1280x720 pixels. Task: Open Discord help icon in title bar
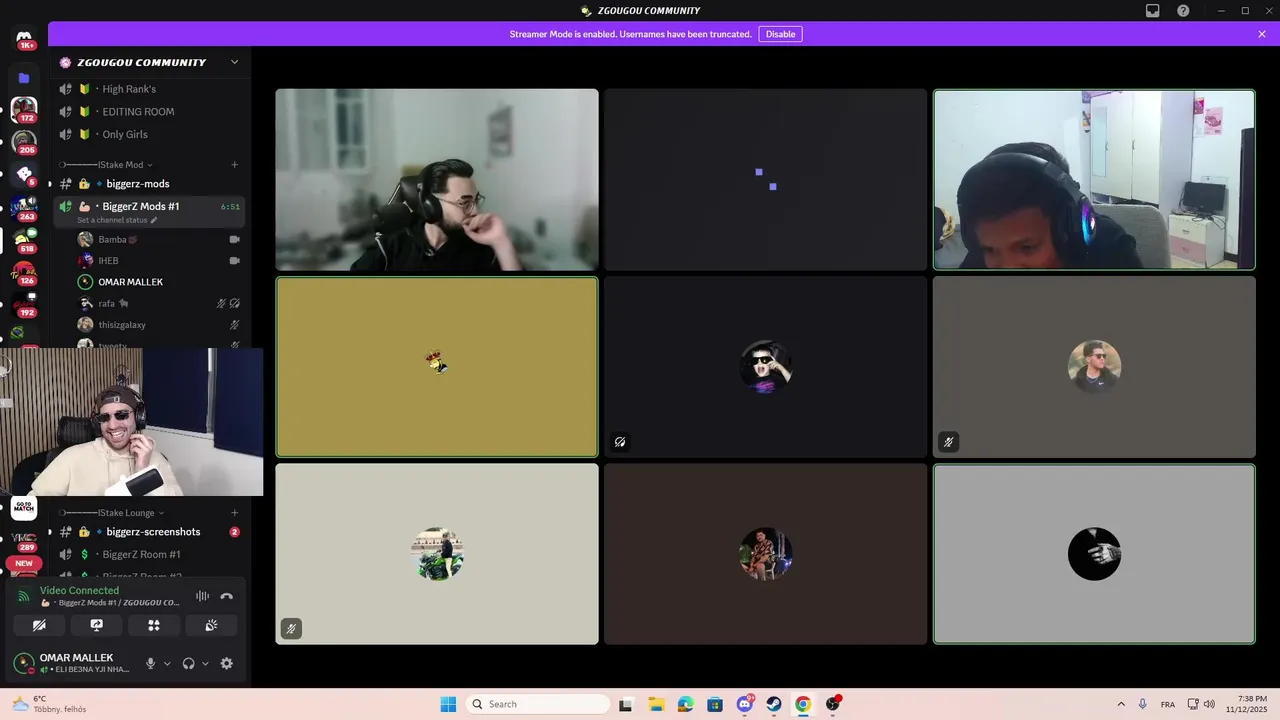(x=1184, y=11)
